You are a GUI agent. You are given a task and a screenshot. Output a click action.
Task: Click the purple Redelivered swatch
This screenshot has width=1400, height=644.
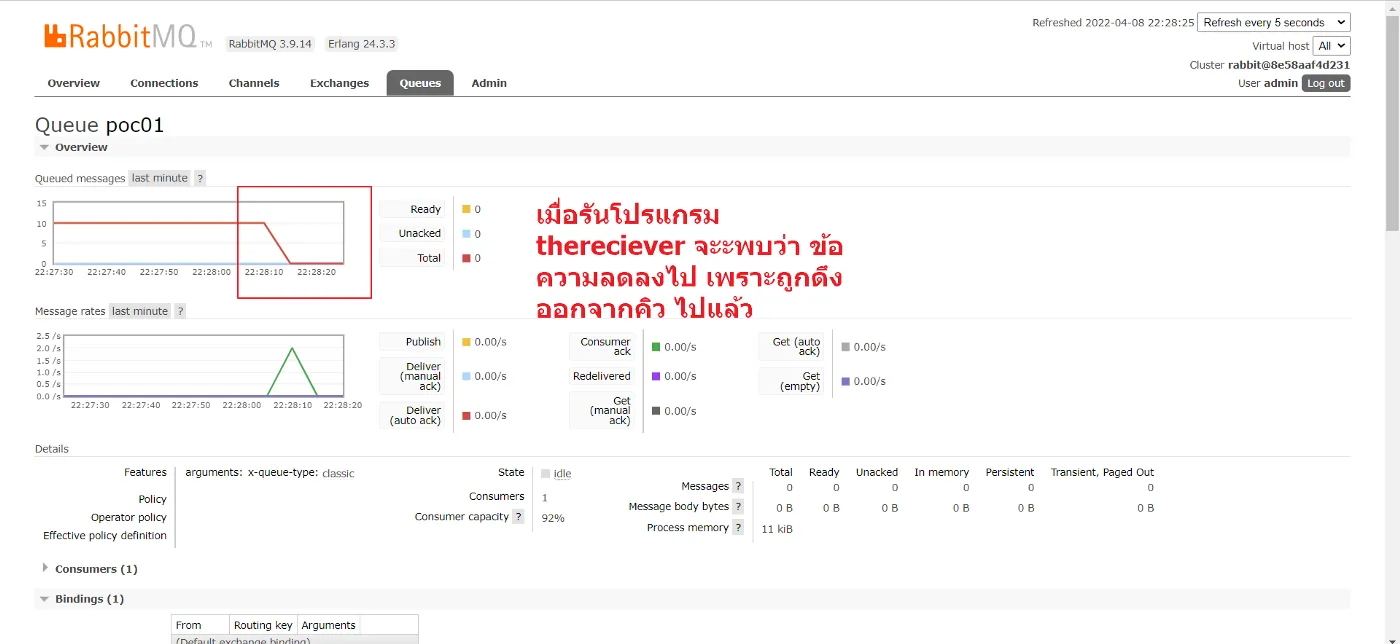click(x=656, y=376)
